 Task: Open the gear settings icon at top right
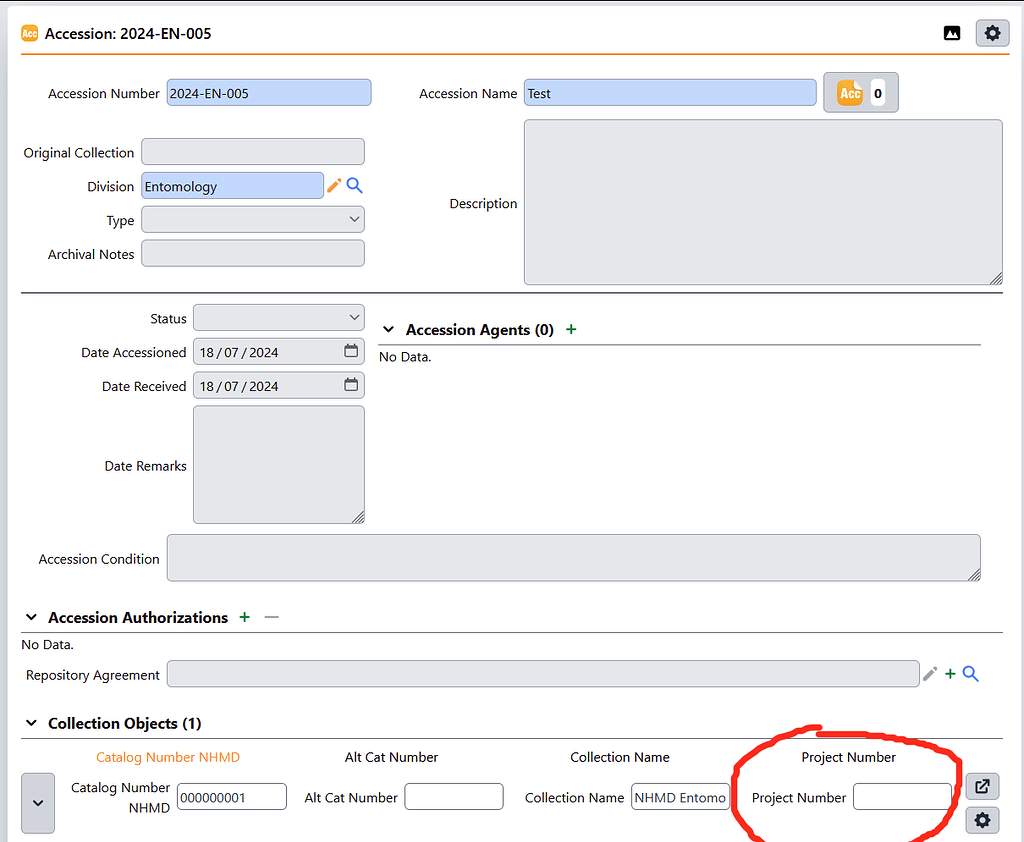[x=992, y=33]
